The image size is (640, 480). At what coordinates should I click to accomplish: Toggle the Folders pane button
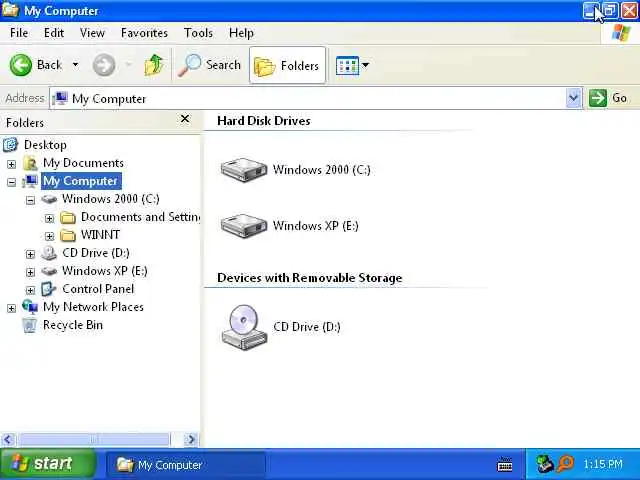tap(287, 65)
